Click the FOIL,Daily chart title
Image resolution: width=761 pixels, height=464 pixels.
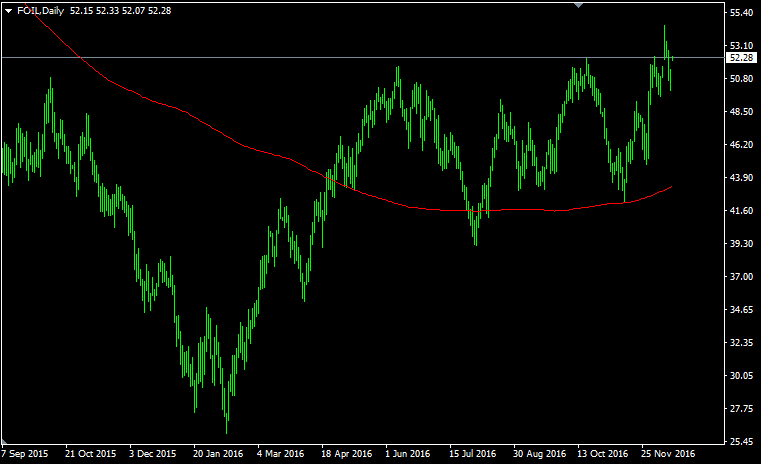(40, 11)
